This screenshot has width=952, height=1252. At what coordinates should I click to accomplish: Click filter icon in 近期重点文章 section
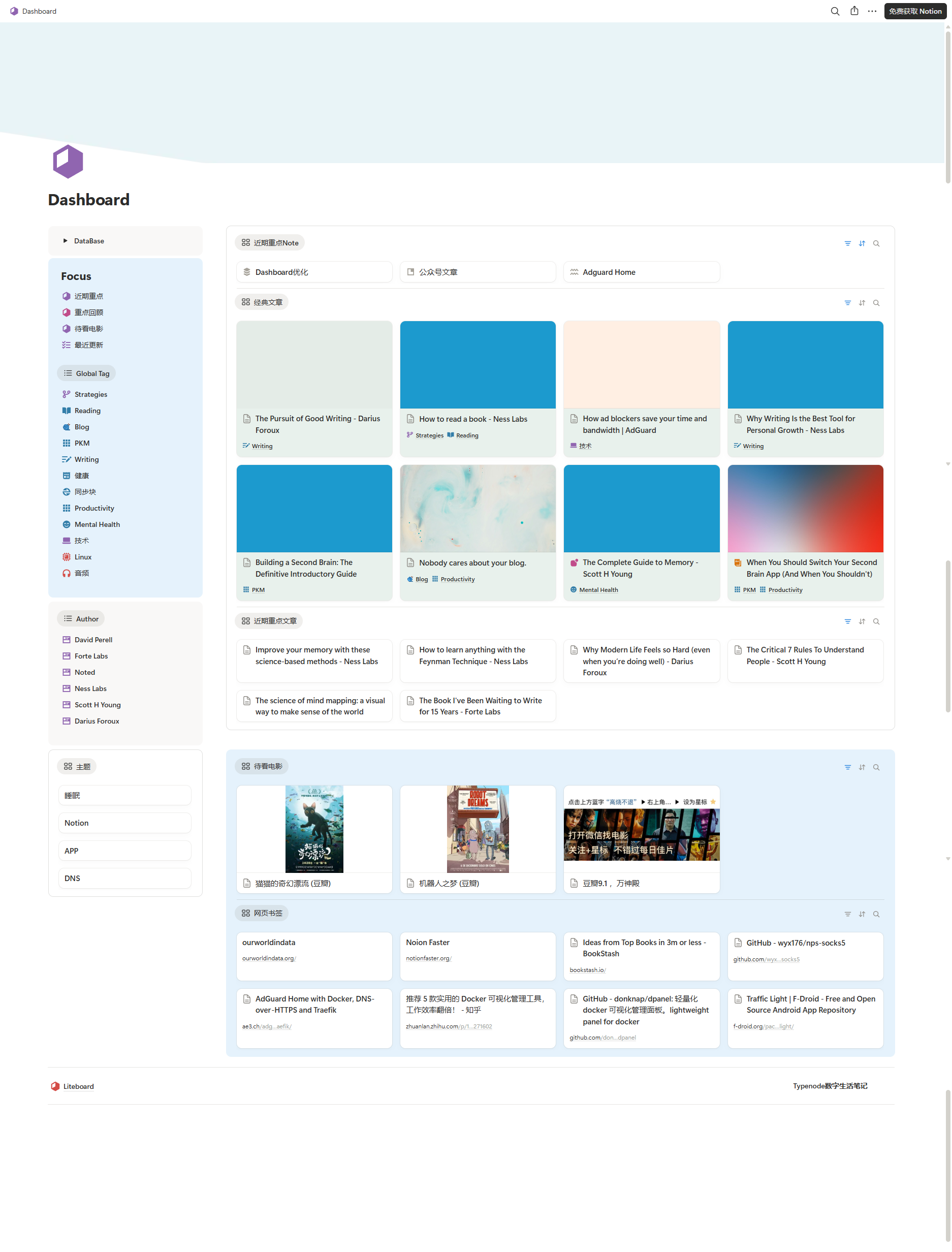click(847, 622)
